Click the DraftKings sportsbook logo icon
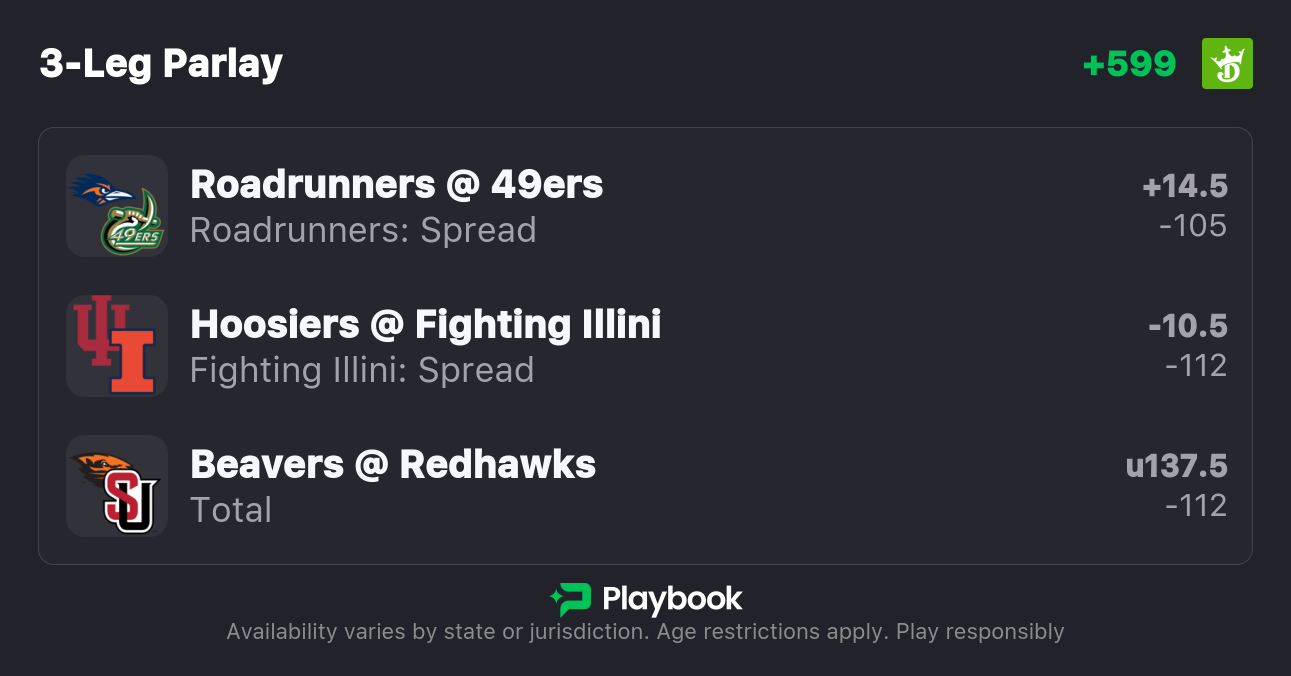This screenshot has height=676, width=1291. pos(1226,64)
